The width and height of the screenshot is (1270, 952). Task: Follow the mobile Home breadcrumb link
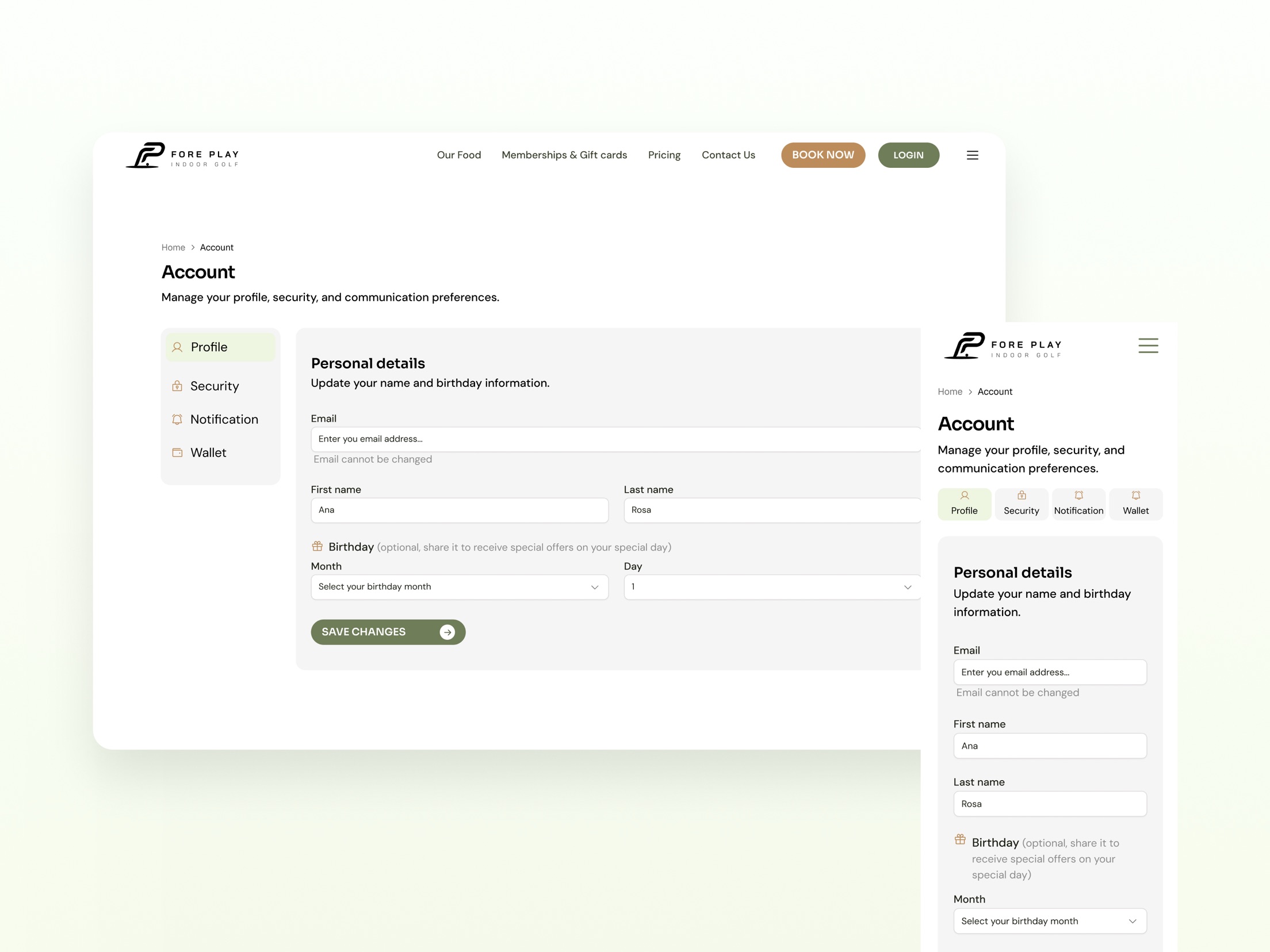coord(950,391)
